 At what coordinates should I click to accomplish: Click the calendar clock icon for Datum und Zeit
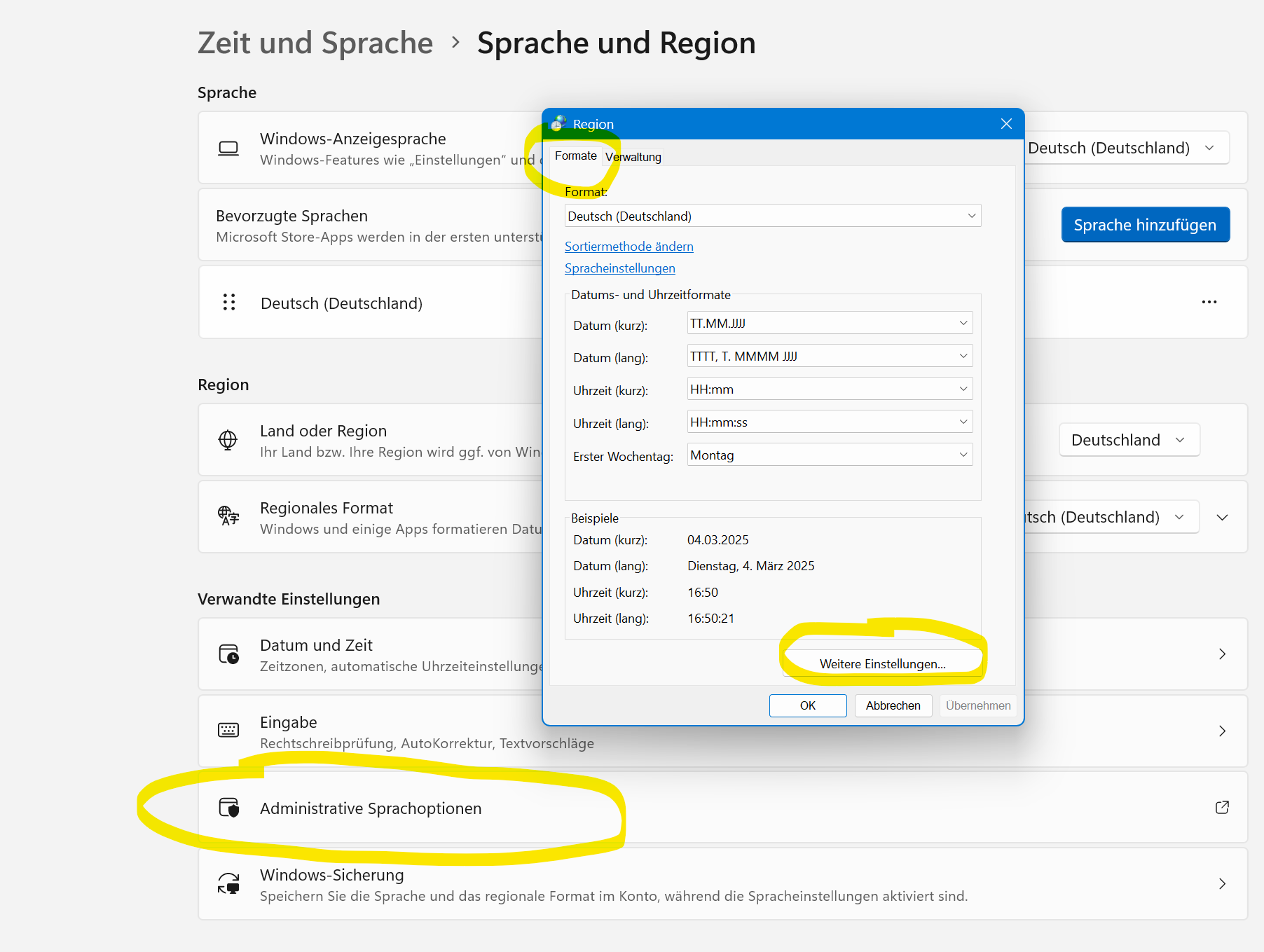tap(228, 654)
